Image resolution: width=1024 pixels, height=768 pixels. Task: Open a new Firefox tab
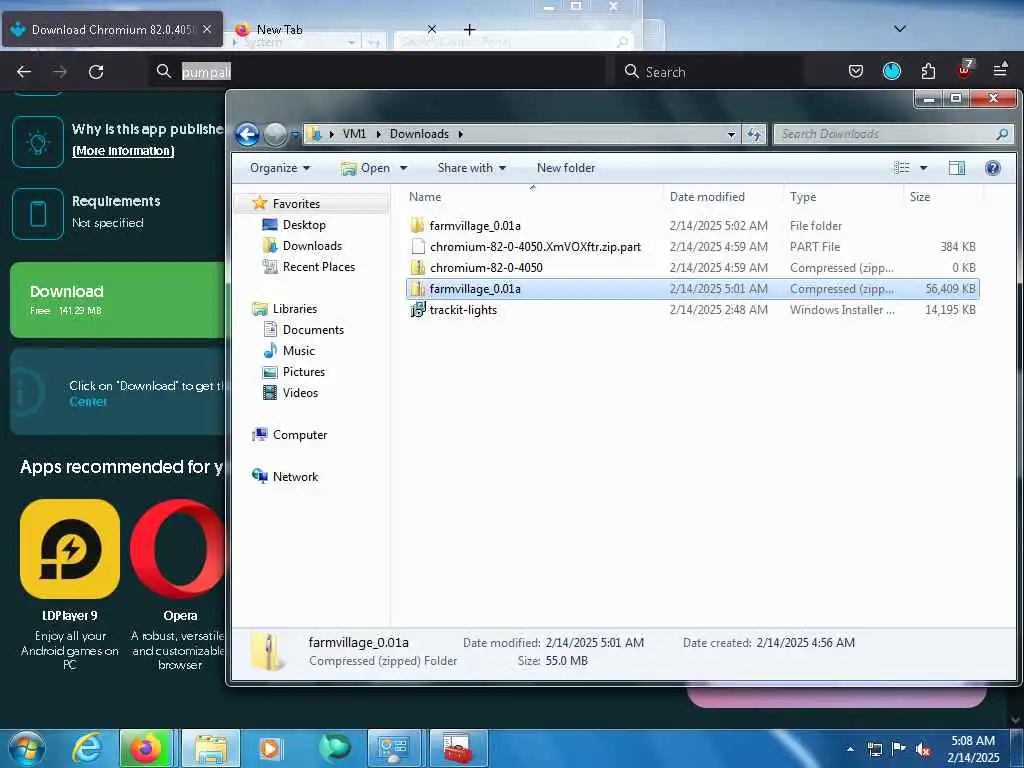pyautogui.click(x=470, y=29)
